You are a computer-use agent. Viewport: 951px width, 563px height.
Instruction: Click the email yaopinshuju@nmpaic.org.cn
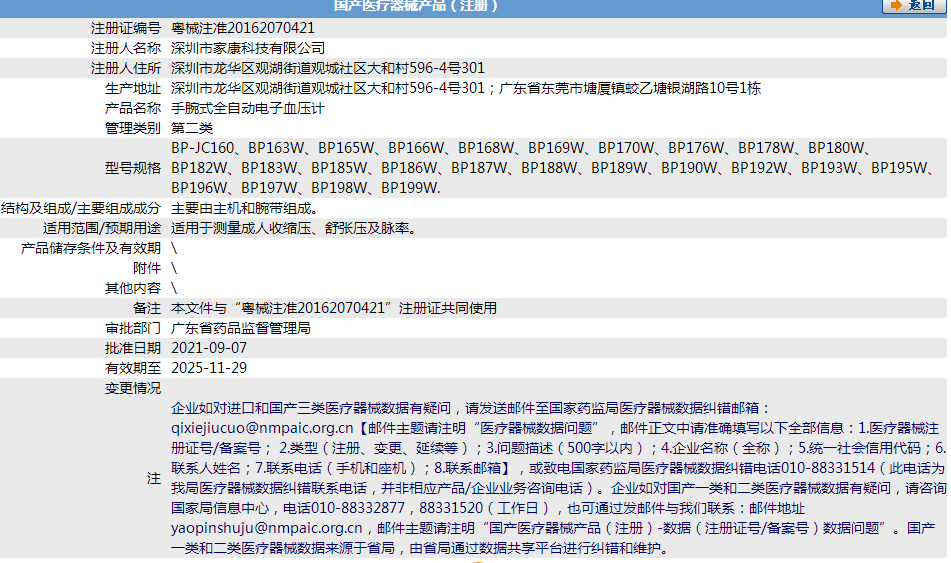click(x=267, y=528)
